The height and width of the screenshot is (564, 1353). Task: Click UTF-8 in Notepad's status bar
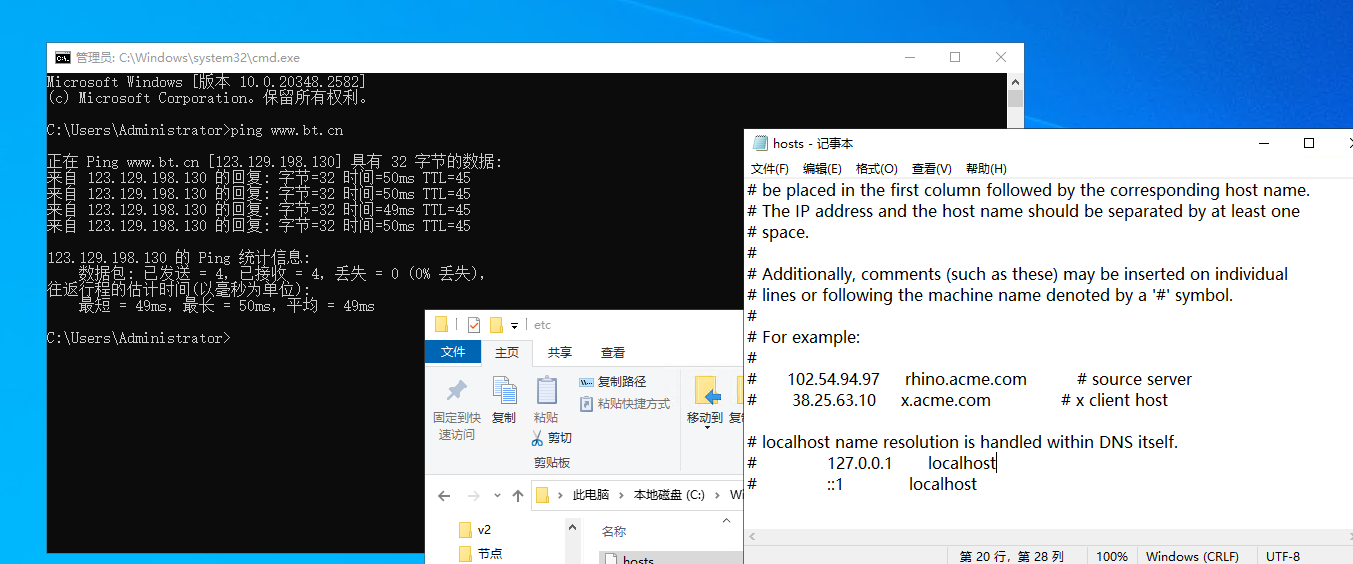coord(1283,556)
